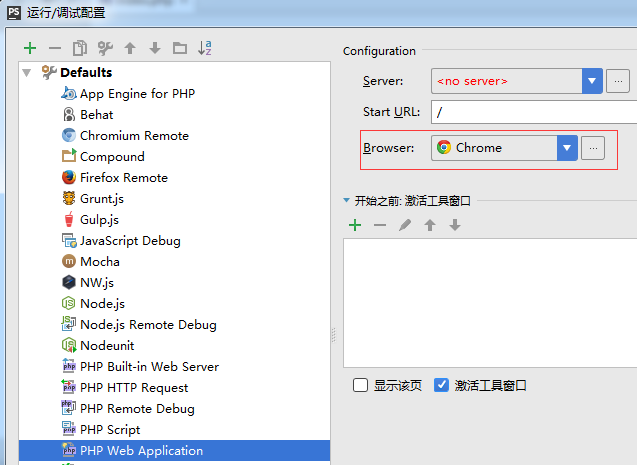Add a new configuration with green plus
Image resolution: width=637 pixels, height=465 pixels.
[x=30, y=48]
